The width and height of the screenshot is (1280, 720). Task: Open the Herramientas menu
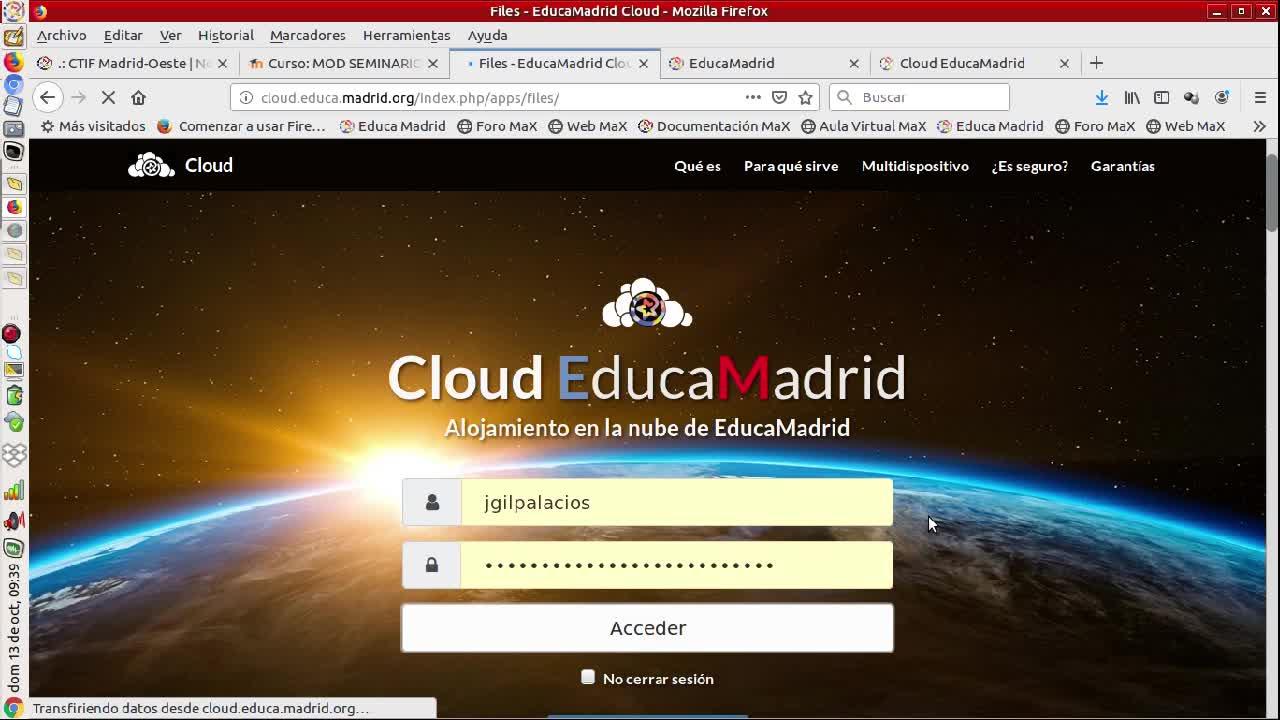coord(407,35)
